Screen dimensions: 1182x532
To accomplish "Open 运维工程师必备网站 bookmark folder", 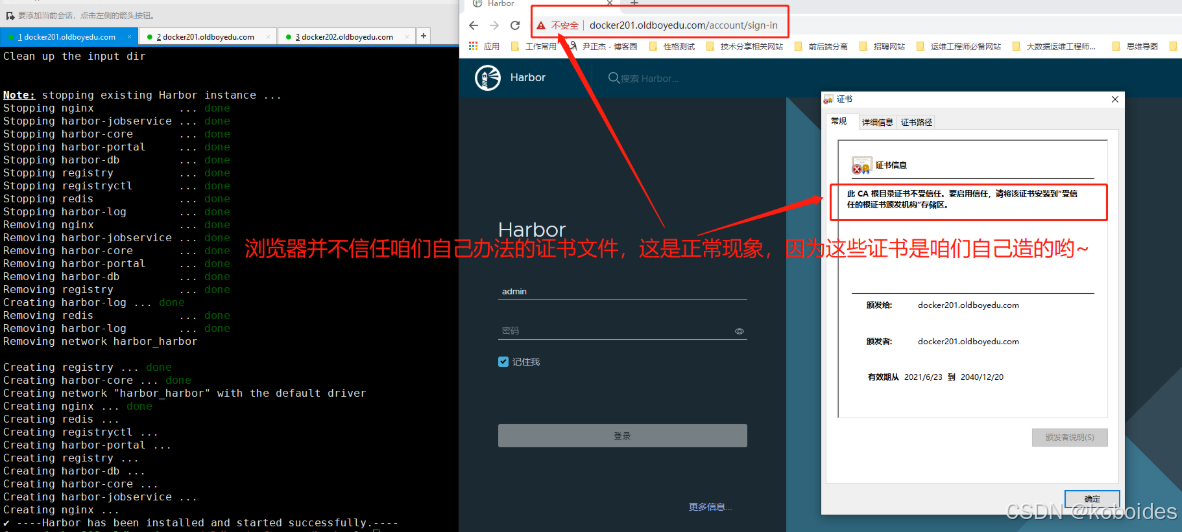I will pyautogui.click(x=958, y=46).
